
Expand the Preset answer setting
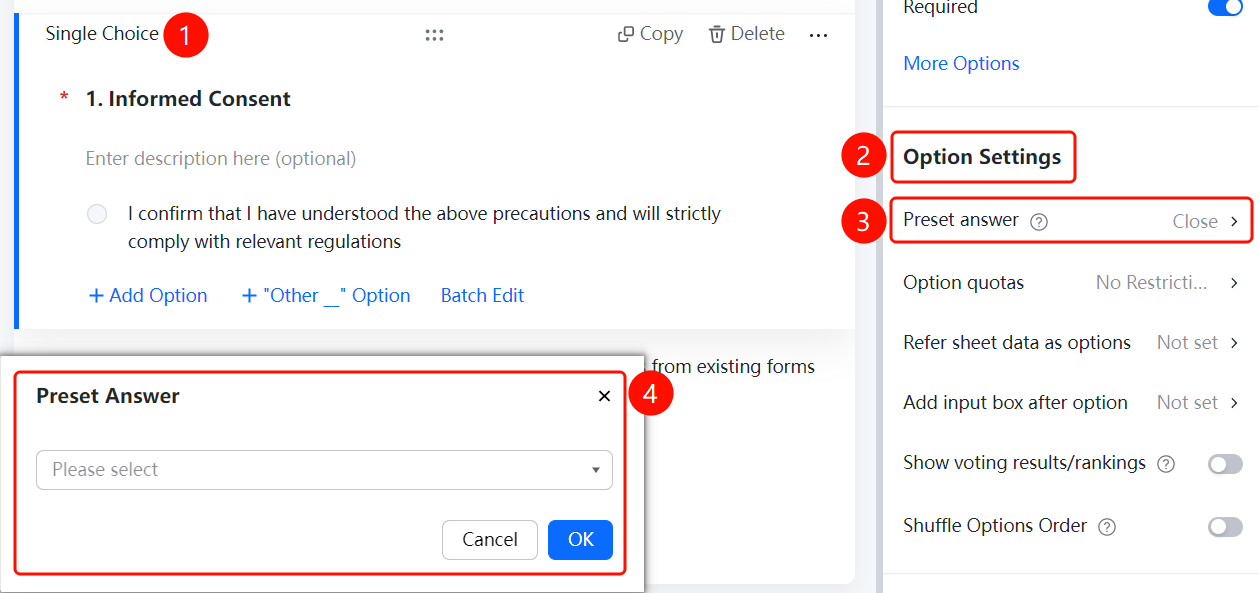pyautogui.click(x=1071, y=221)
